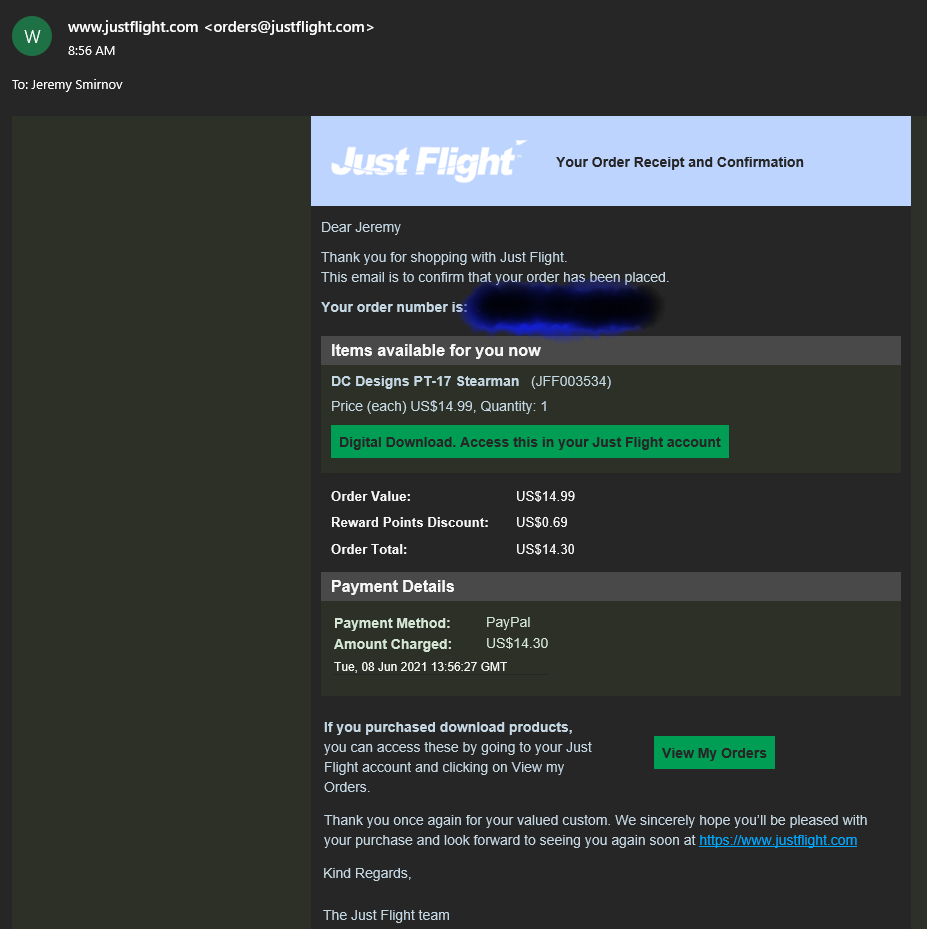This screenshot has height=929, width=927.
Task: Select the Order Total US$14.30 value
Action: (x=545, y=549)
